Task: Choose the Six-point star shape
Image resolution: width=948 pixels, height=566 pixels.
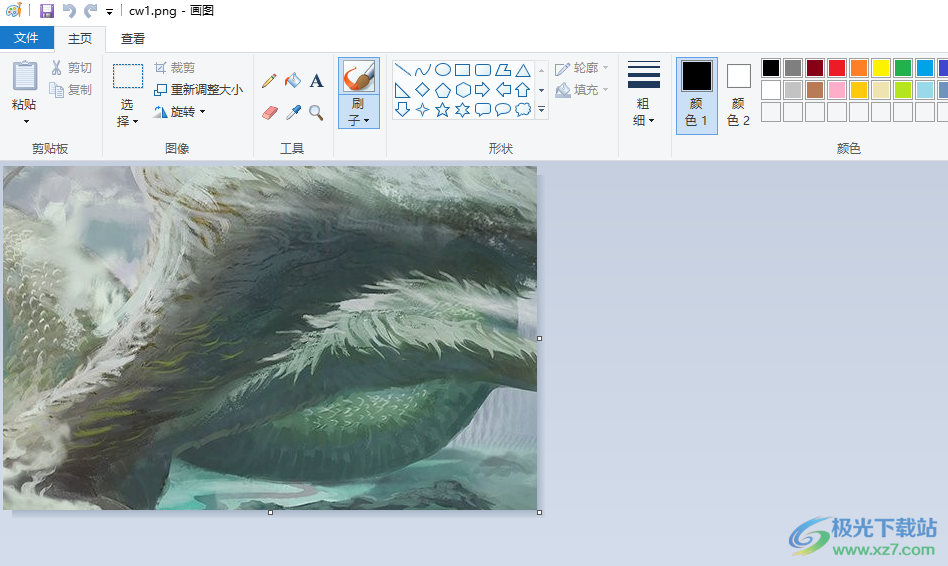Action: [463, 109]
